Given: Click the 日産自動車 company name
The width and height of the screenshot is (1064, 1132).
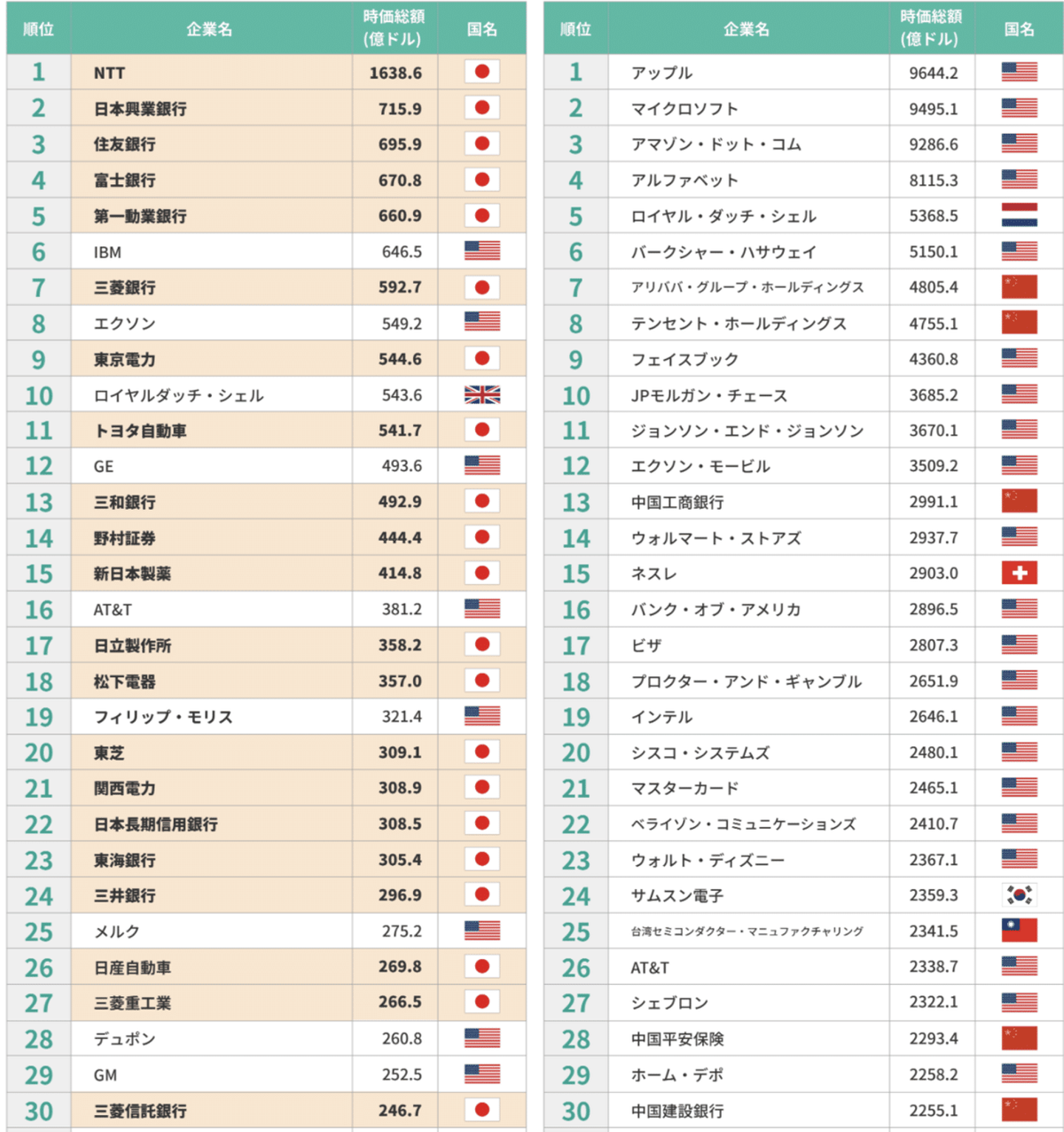Looking at the screenshot, I should tap(132, 967).
